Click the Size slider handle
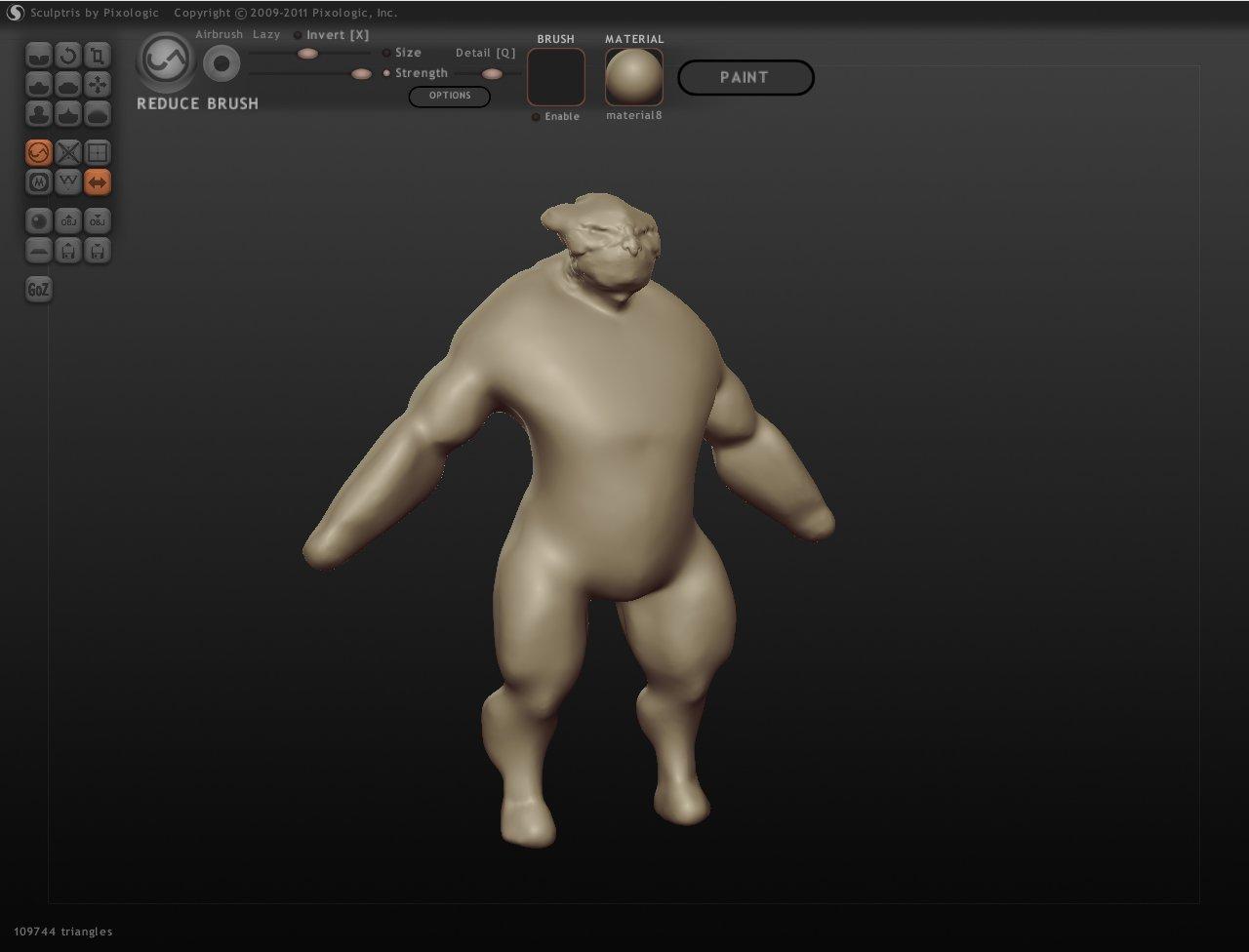This screenshot has height=952, width=1249. pyautogui.click(x=307, y=54)
